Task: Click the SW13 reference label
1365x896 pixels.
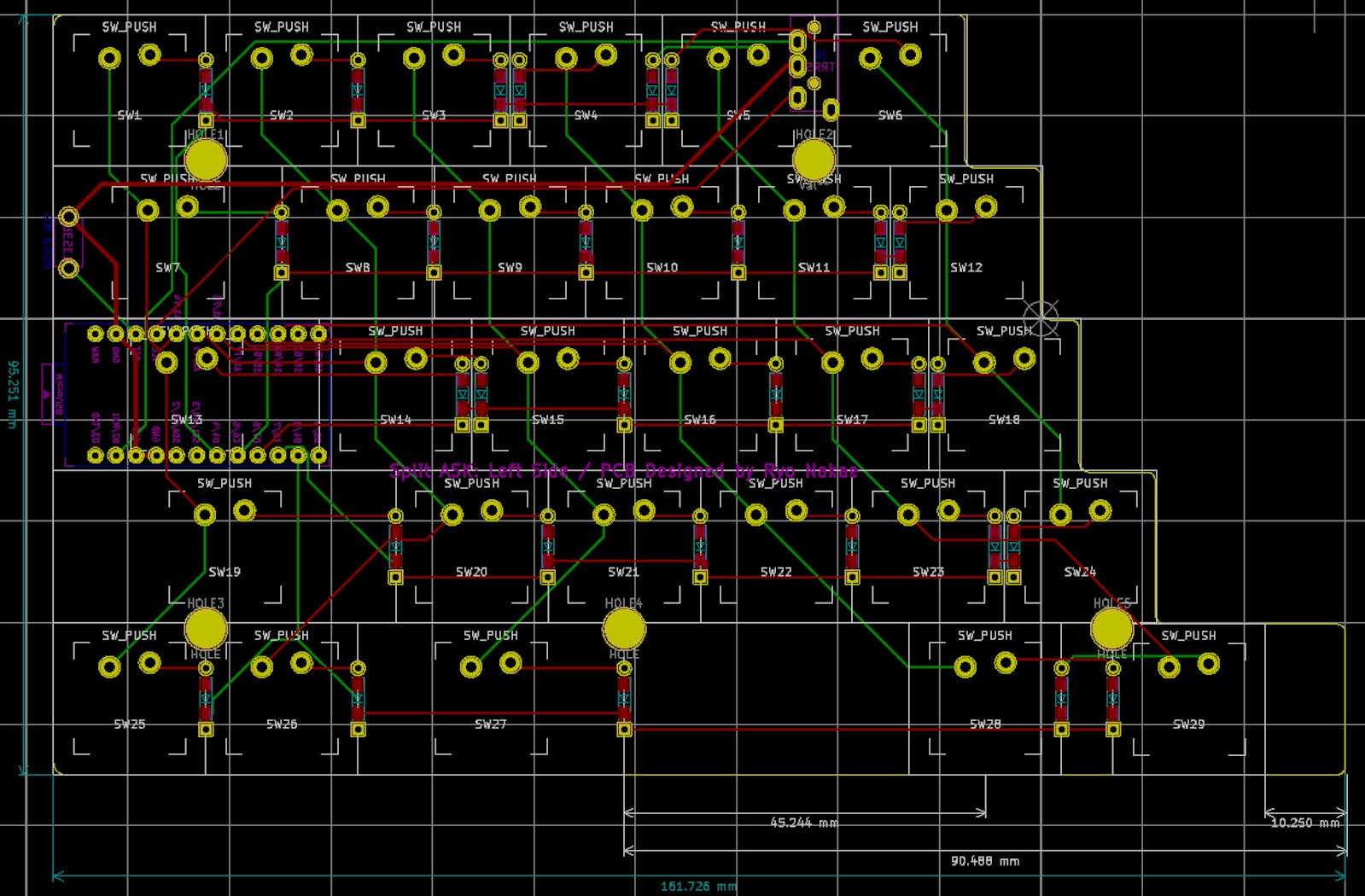Action: point(186,420)
